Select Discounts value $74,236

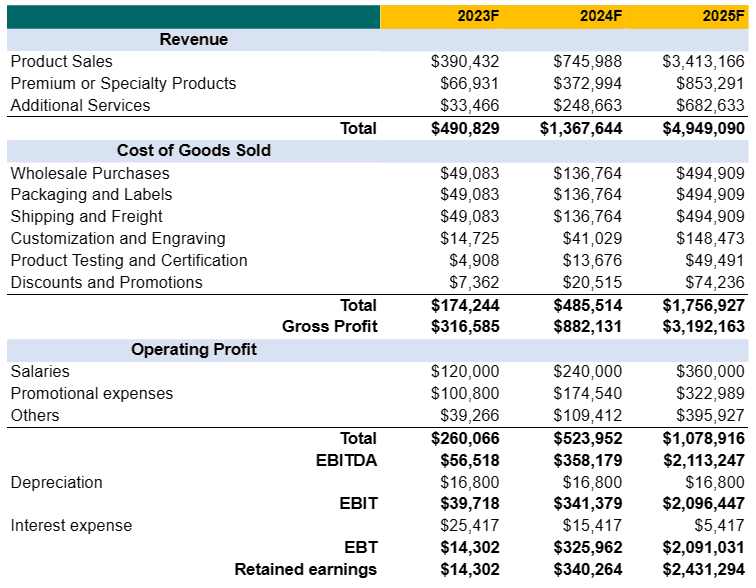tap(715, 282)
